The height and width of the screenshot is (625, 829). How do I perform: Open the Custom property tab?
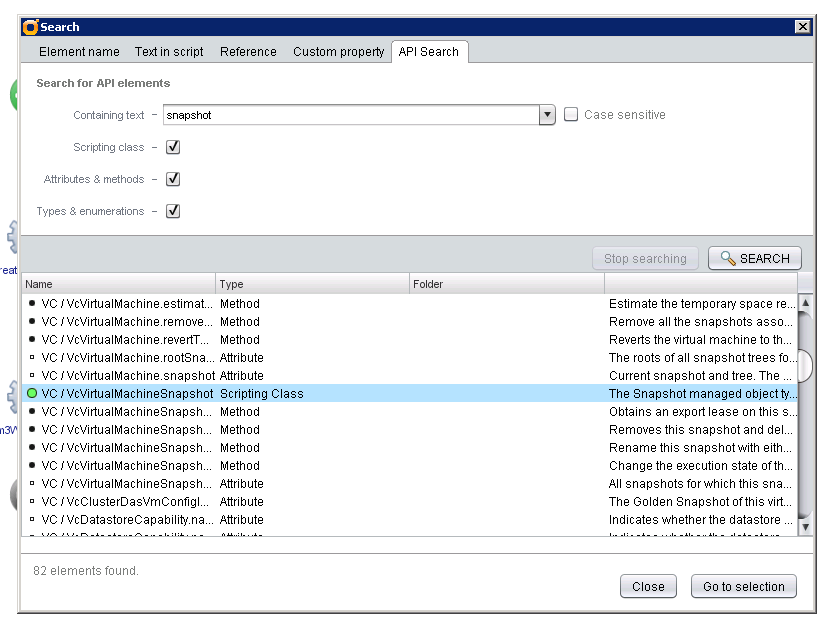coord(338,52)
